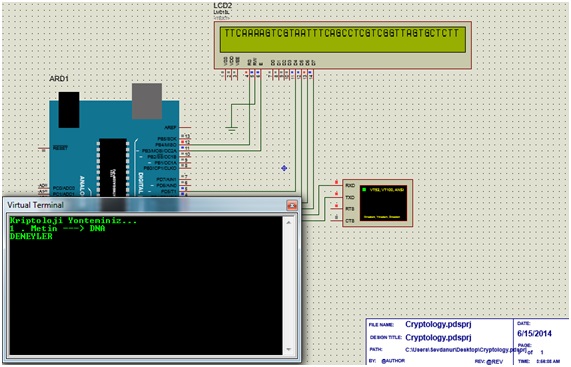Viewport: 571px width, 367px height.
Task: Click the Cryptology.pdsprj file name field
Action: coord(438,324)
